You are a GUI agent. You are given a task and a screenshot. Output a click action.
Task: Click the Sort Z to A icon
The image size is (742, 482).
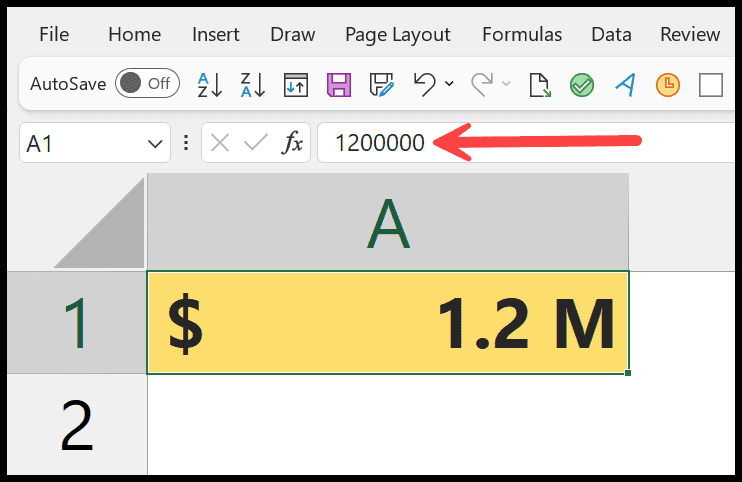click(x=253, y=85)
